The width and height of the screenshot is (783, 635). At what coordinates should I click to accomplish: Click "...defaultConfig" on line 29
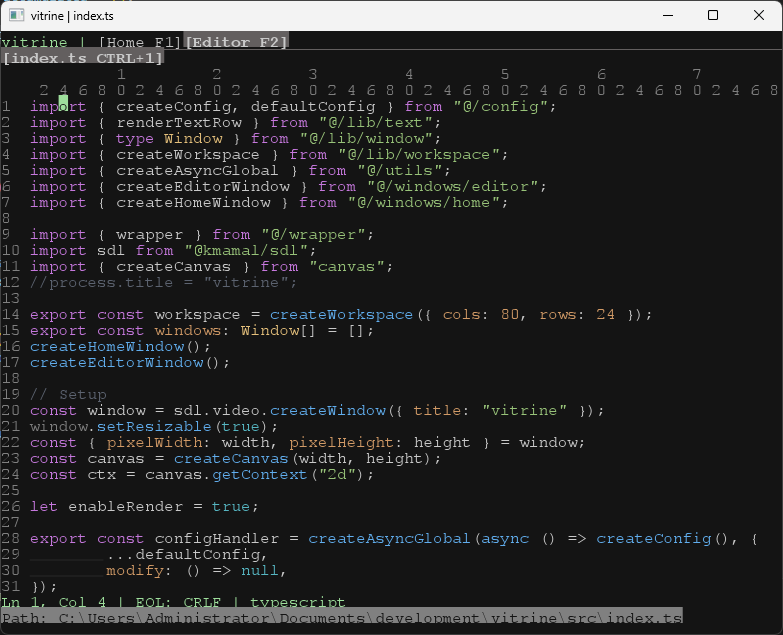click(183, 555)
